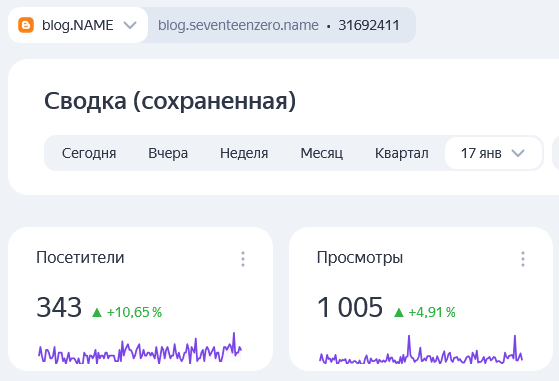The image size is (559, 381).
Task: Open the Просмотры widget three-dot menu
Action: point(523,259)
